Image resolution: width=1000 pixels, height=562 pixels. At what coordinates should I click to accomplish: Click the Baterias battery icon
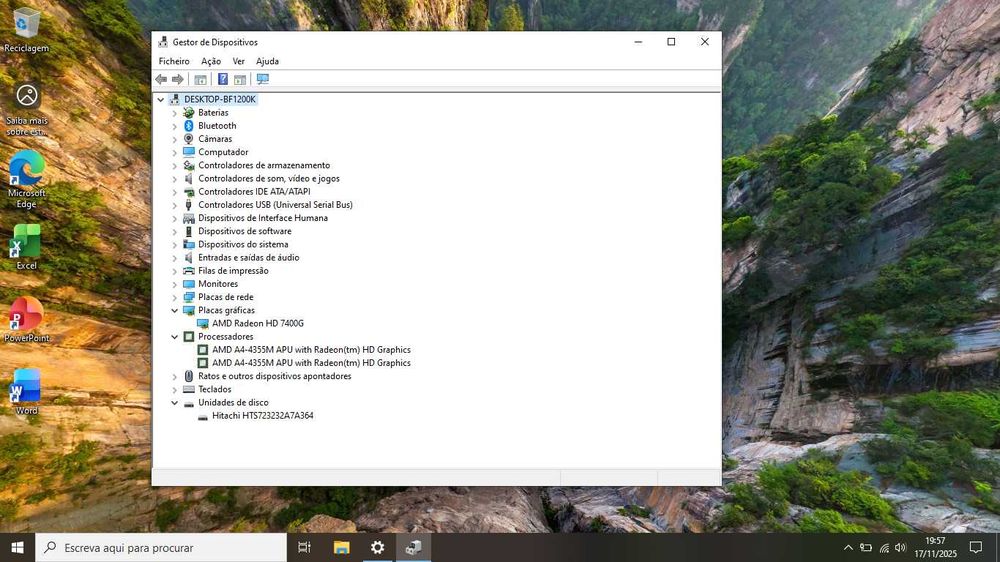tap(189, 112)
